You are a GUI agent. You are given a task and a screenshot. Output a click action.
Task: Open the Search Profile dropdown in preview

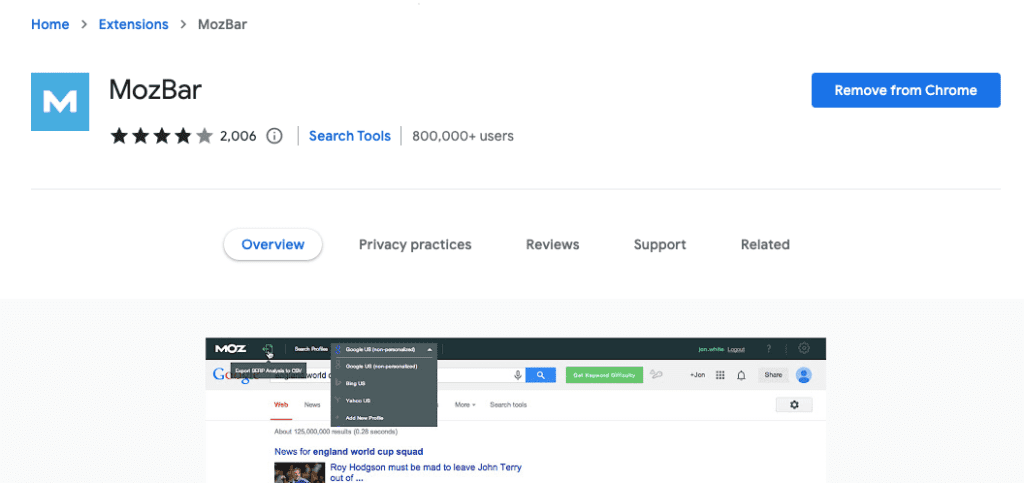[x=383, y=349]
